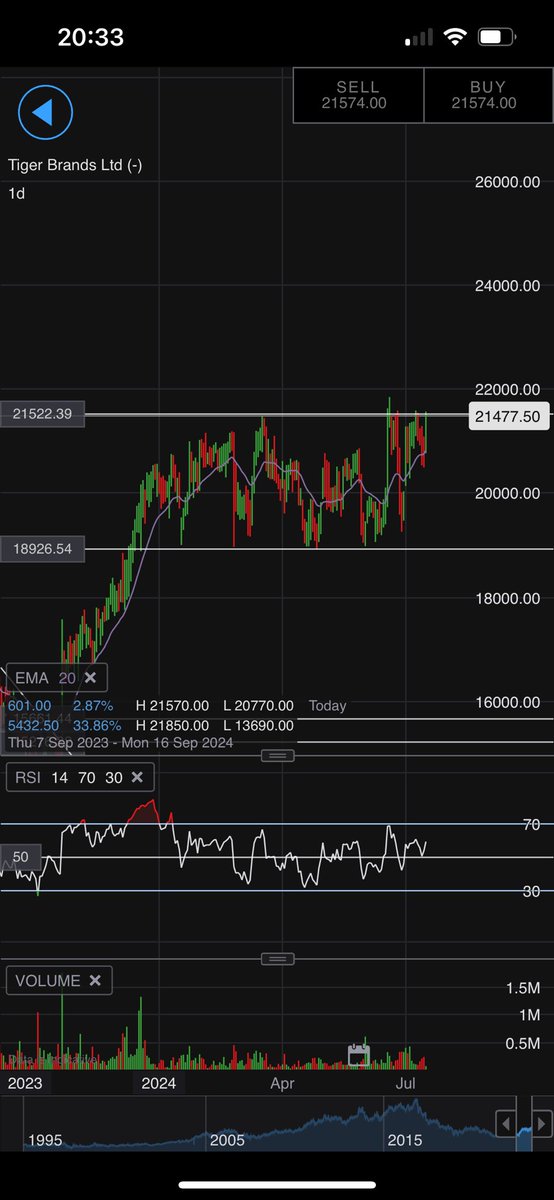Tap the iOS home indicator bar
The height and width of the screenshot is (1200, 554).
[x=277, y=1186]
